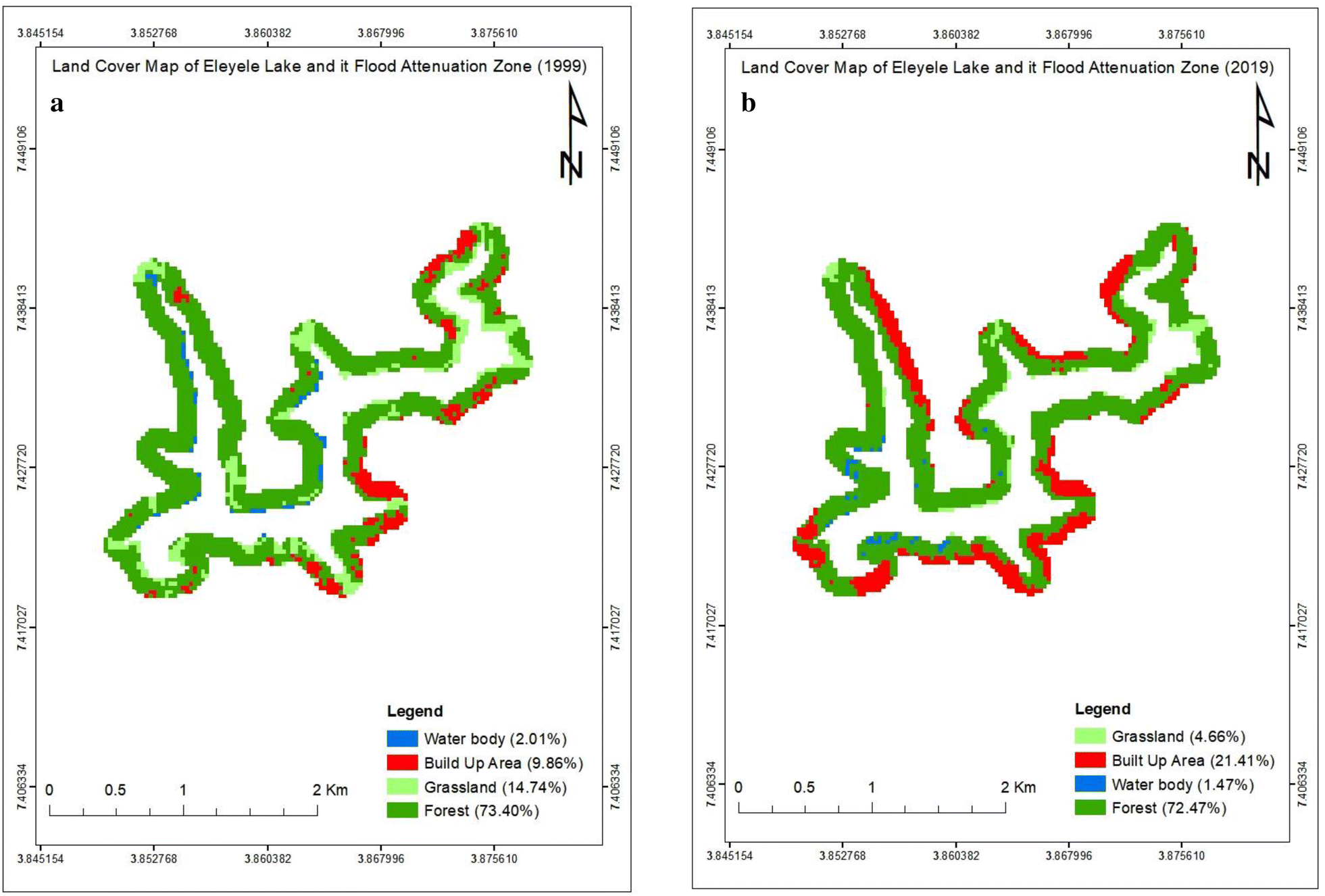Click right latitude 7.449106 on map b
Viewport: 1325px width, 896px height.
[1302, 149]
